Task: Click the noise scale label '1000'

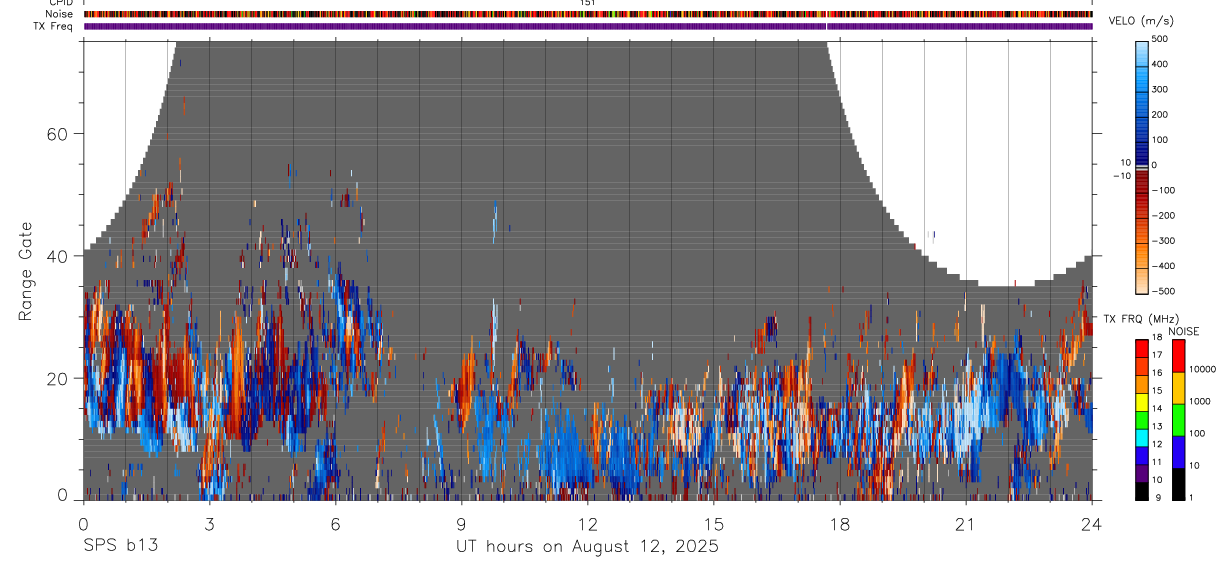Action: pyautogui.click(x=1199, y=401)
